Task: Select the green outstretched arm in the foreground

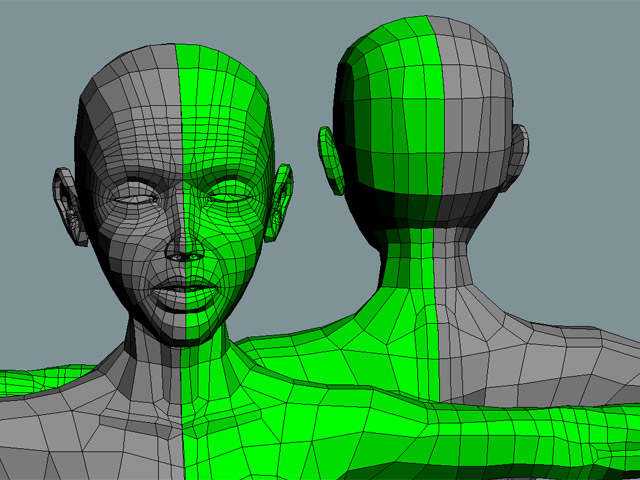Action: (x=500, y=430)
